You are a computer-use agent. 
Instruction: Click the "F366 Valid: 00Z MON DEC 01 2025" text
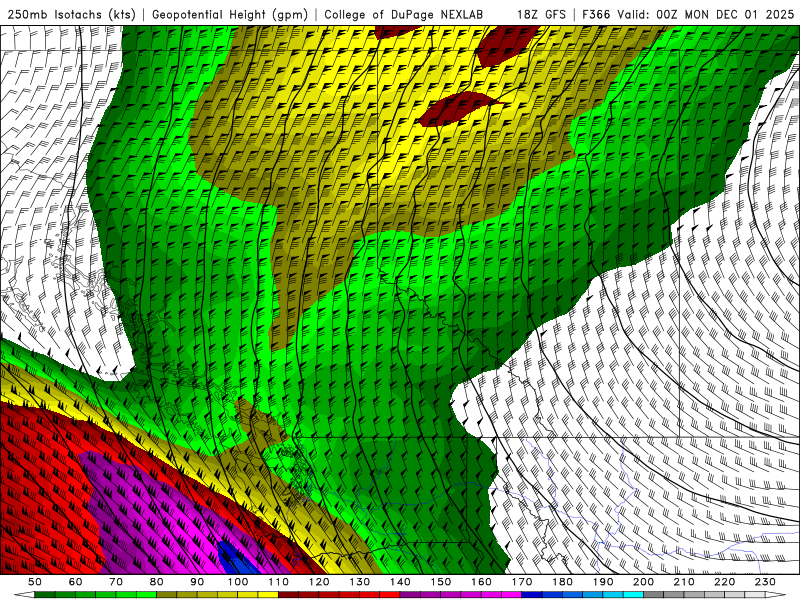689,15
